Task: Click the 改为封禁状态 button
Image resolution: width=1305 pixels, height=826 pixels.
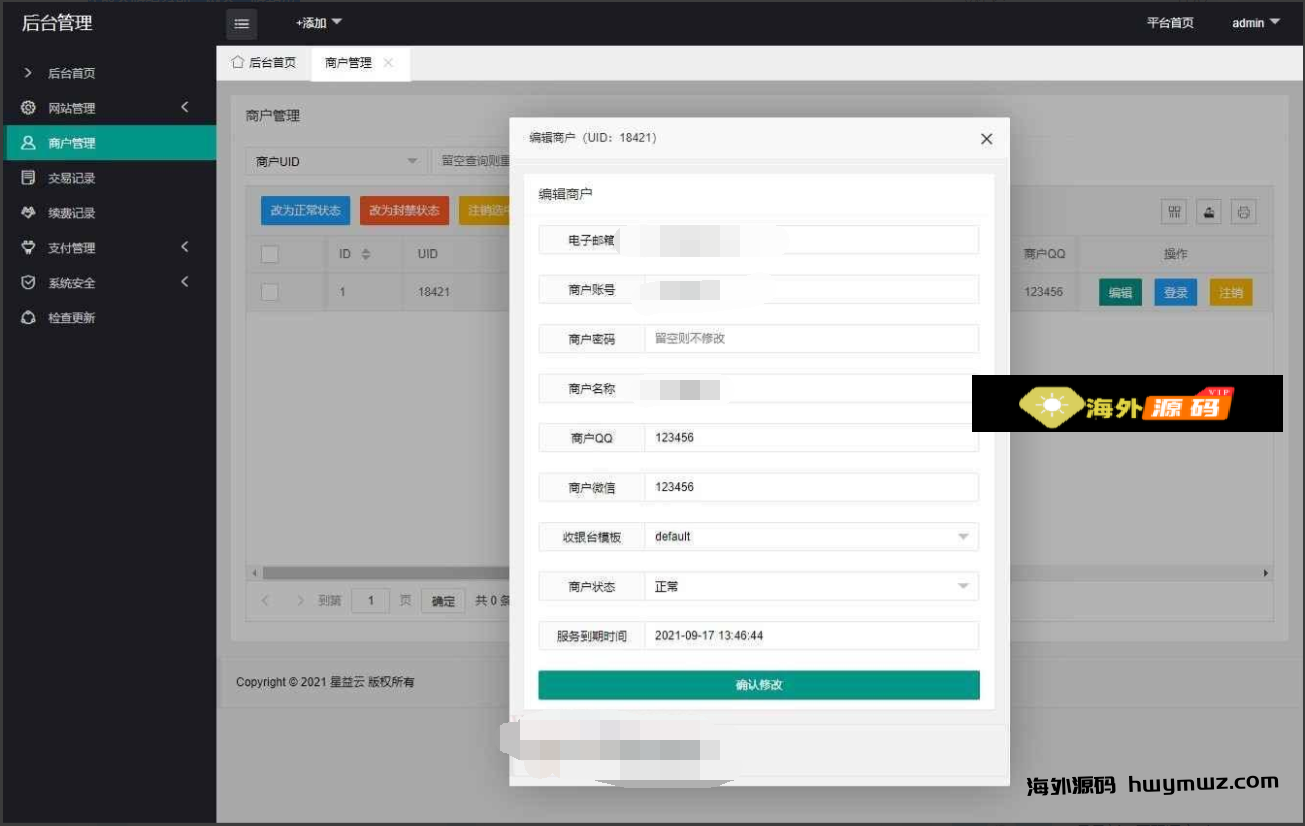Action: click(x=404, y=211)
